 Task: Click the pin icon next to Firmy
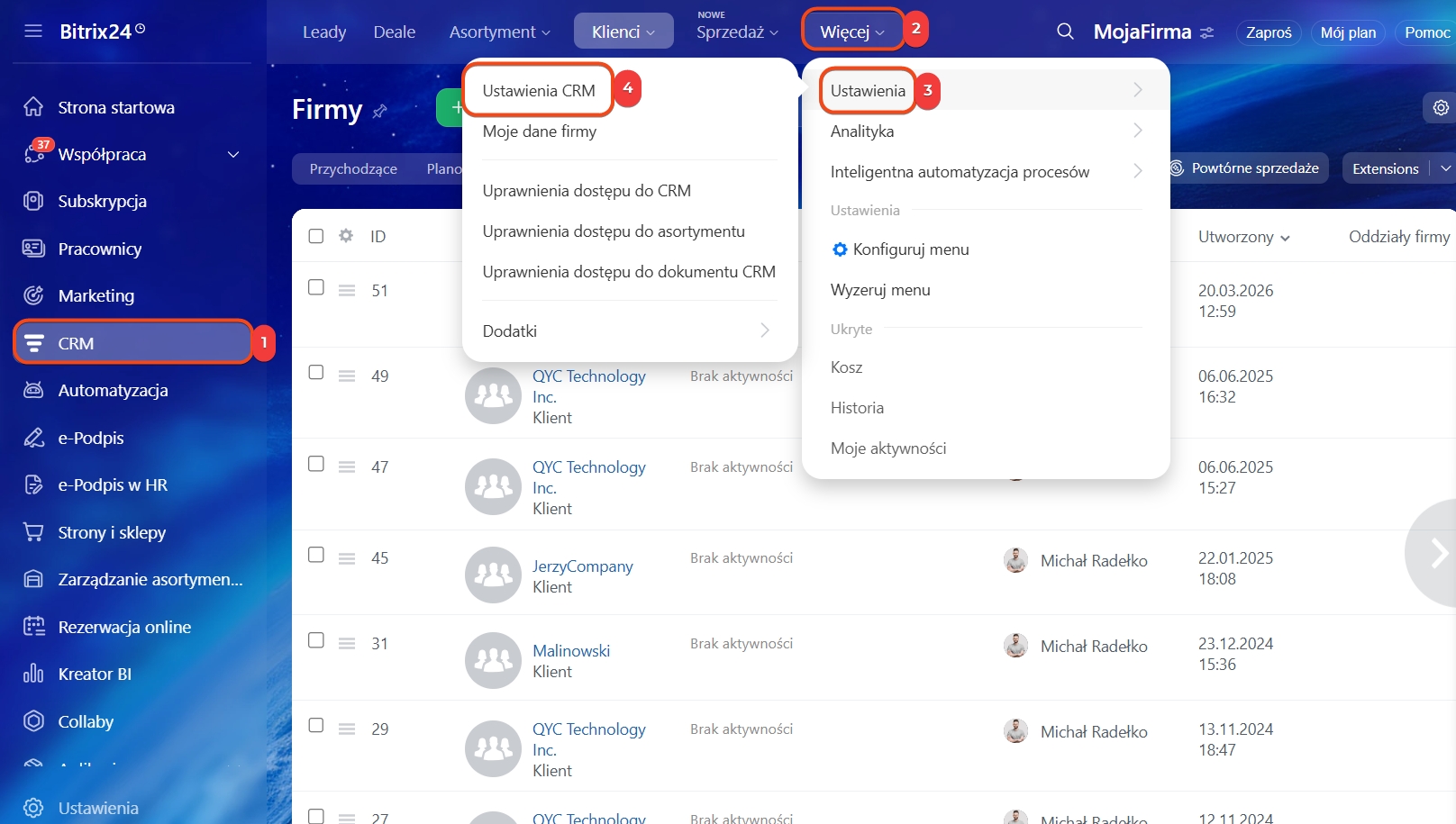(x=379, y=112)
